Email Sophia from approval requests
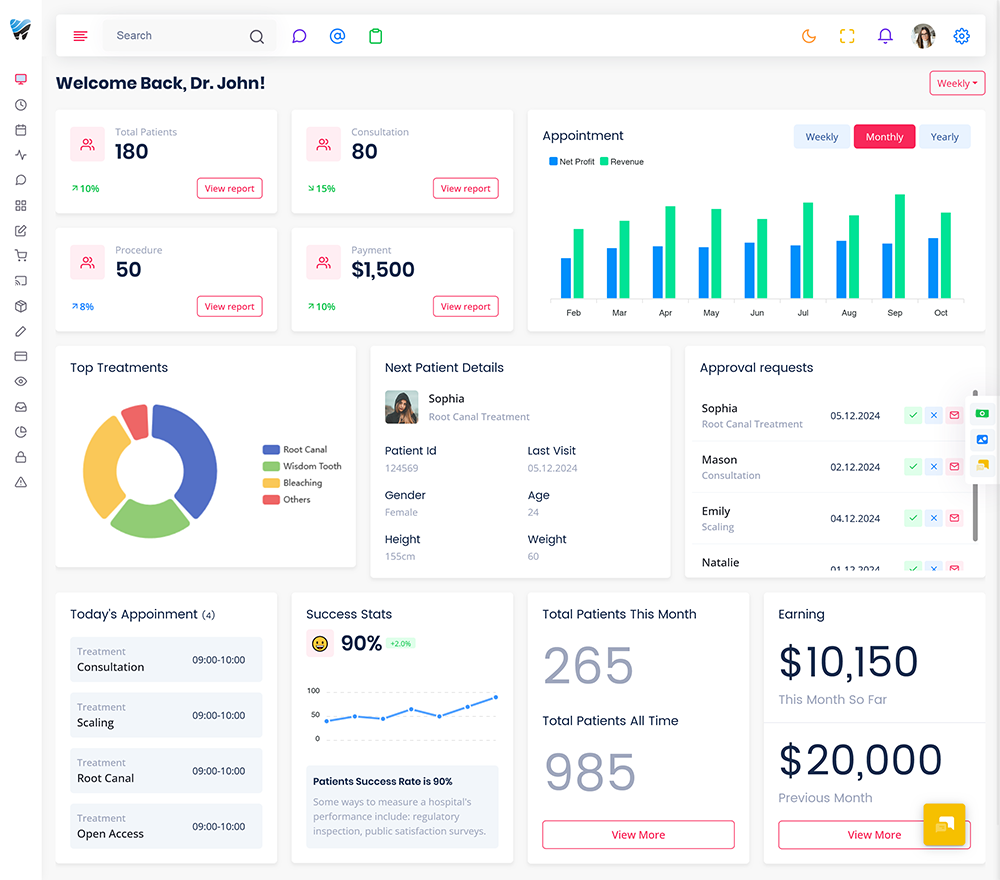Image resolution: width=1000 pixels, height=880 pixels. 954,415
